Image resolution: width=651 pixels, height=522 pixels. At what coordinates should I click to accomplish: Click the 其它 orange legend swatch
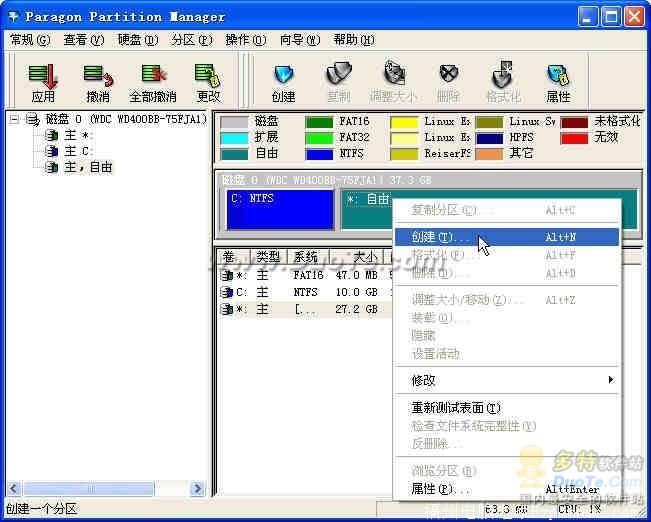click(x=489, y=154)
